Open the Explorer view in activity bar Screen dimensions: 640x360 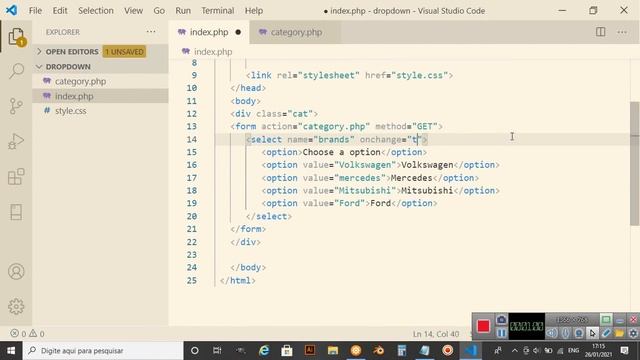(16, 37)
